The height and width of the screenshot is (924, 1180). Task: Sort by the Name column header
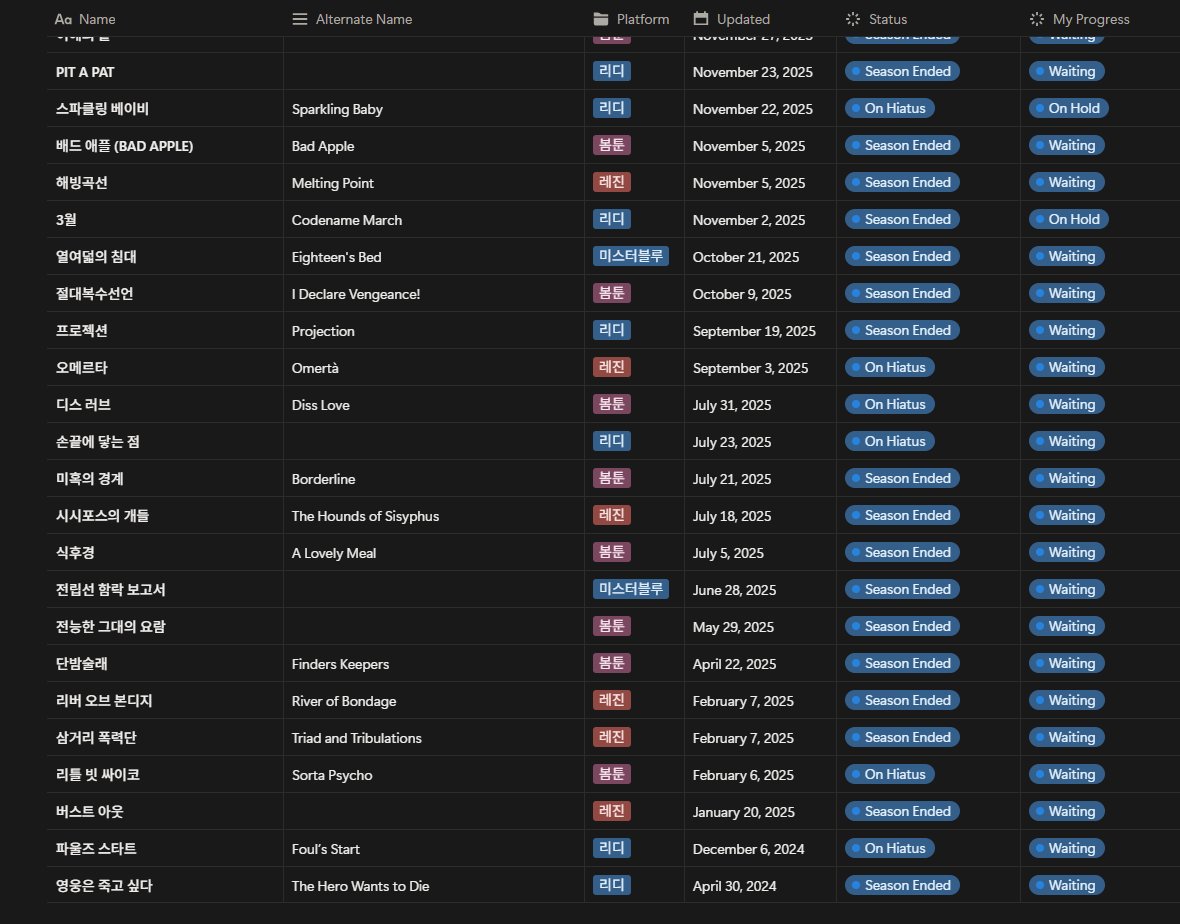coord(85,19)
